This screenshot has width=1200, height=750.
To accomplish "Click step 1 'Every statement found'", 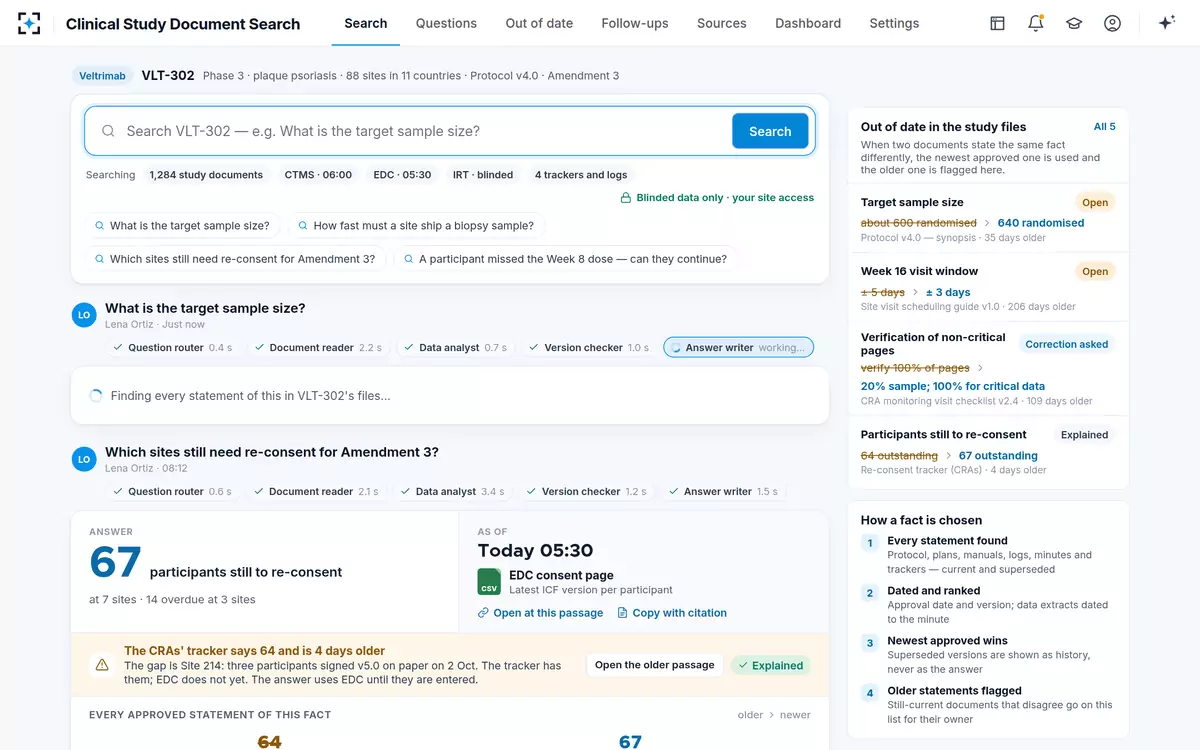I will (947, 541).
